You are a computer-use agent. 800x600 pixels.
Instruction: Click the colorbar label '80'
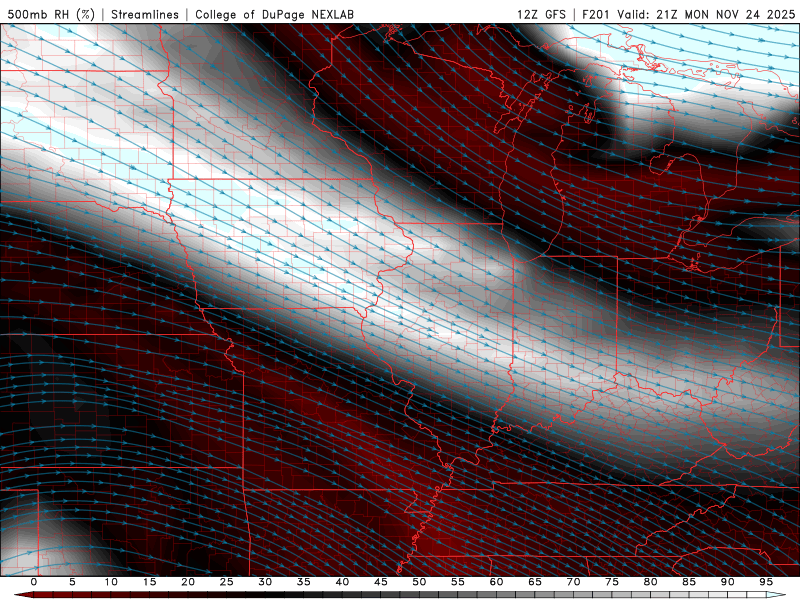[650, 582]
